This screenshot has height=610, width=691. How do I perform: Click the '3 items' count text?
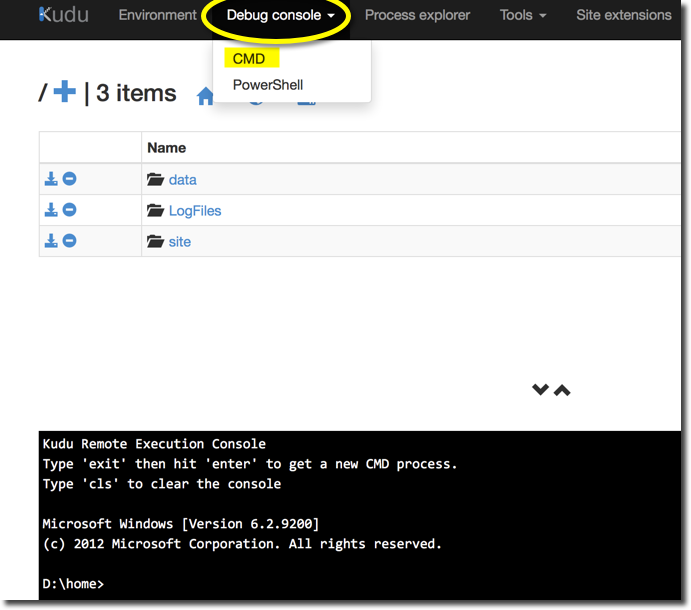(136, 93)
